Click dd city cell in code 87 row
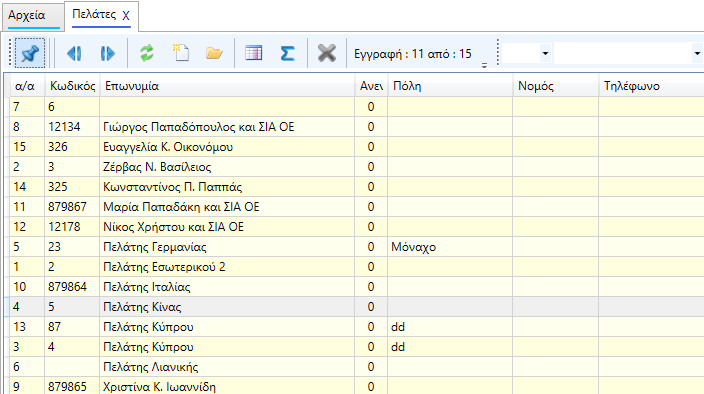704x394 pixels. 450,327
